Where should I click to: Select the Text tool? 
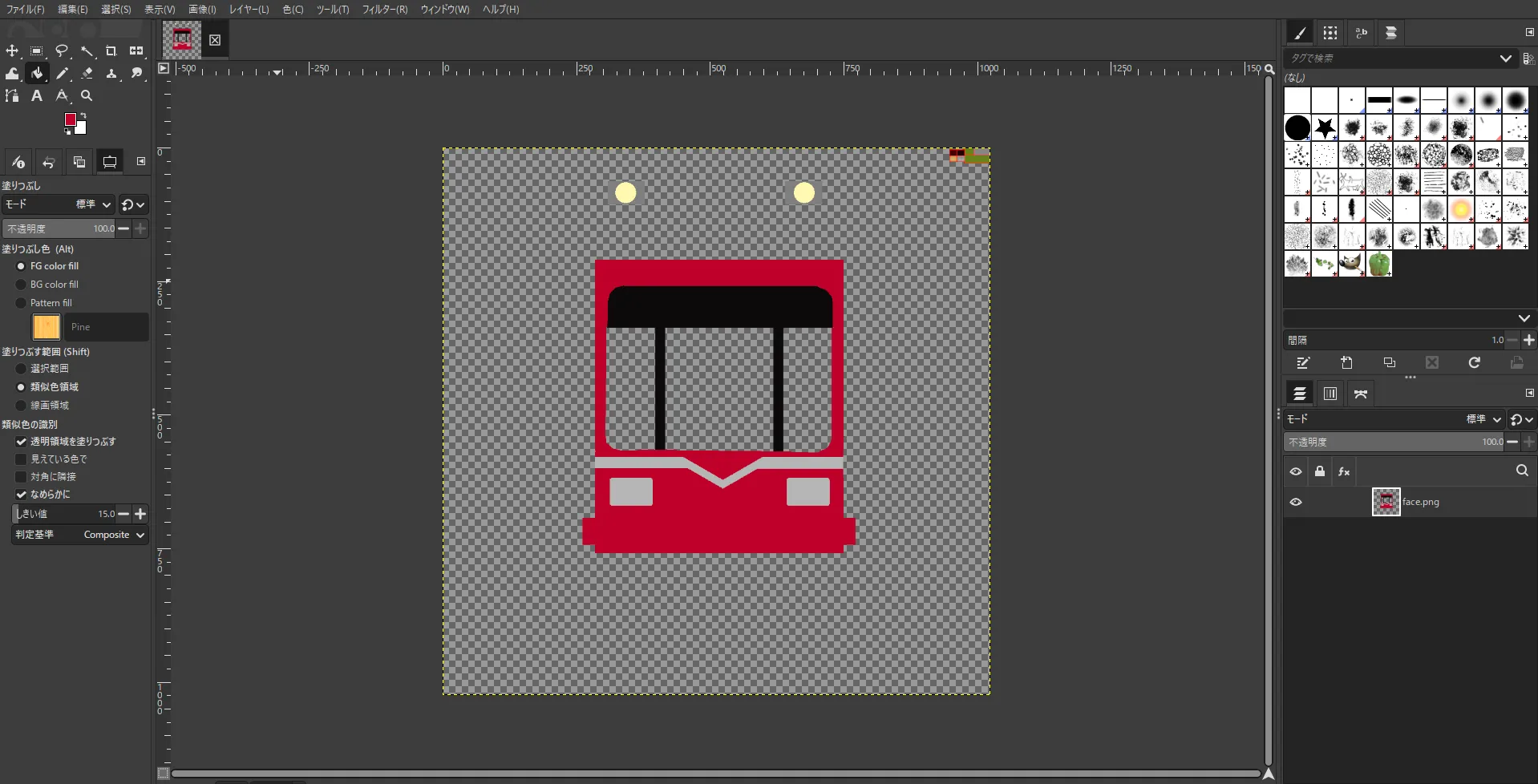click(x=37, y=95)
